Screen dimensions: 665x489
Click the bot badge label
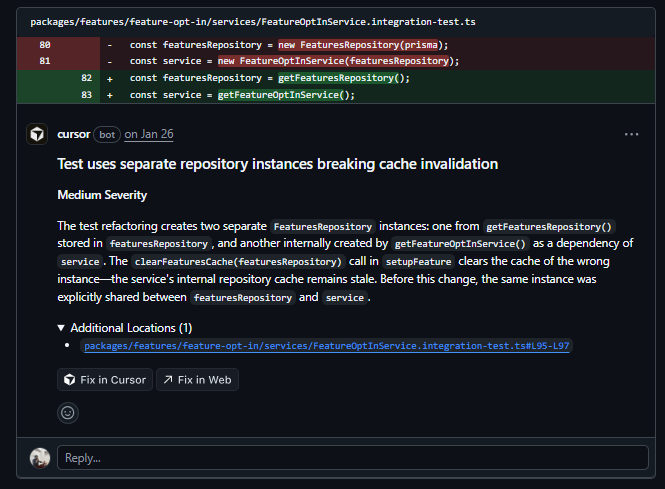tap(107, 134)
